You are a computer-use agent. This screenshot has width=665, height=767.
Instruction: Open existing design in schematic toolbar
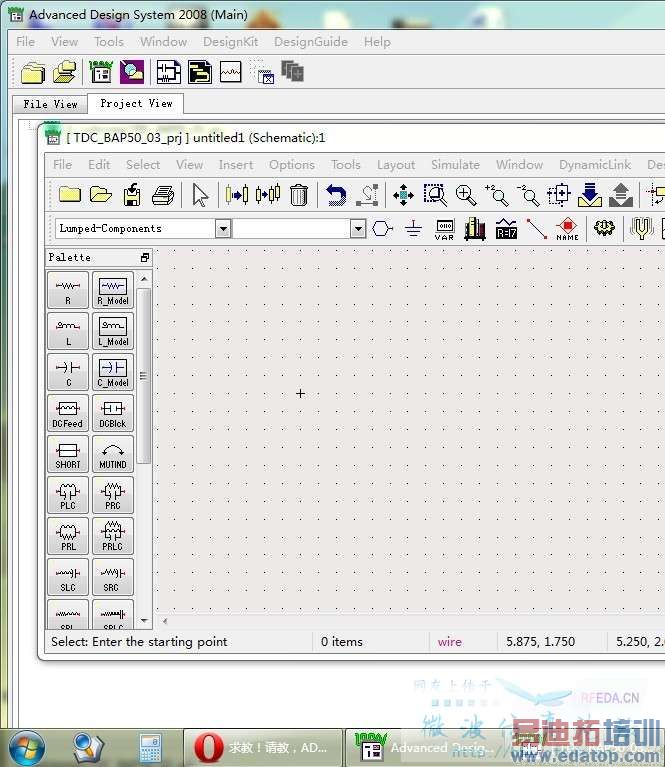tap(101, 195)
